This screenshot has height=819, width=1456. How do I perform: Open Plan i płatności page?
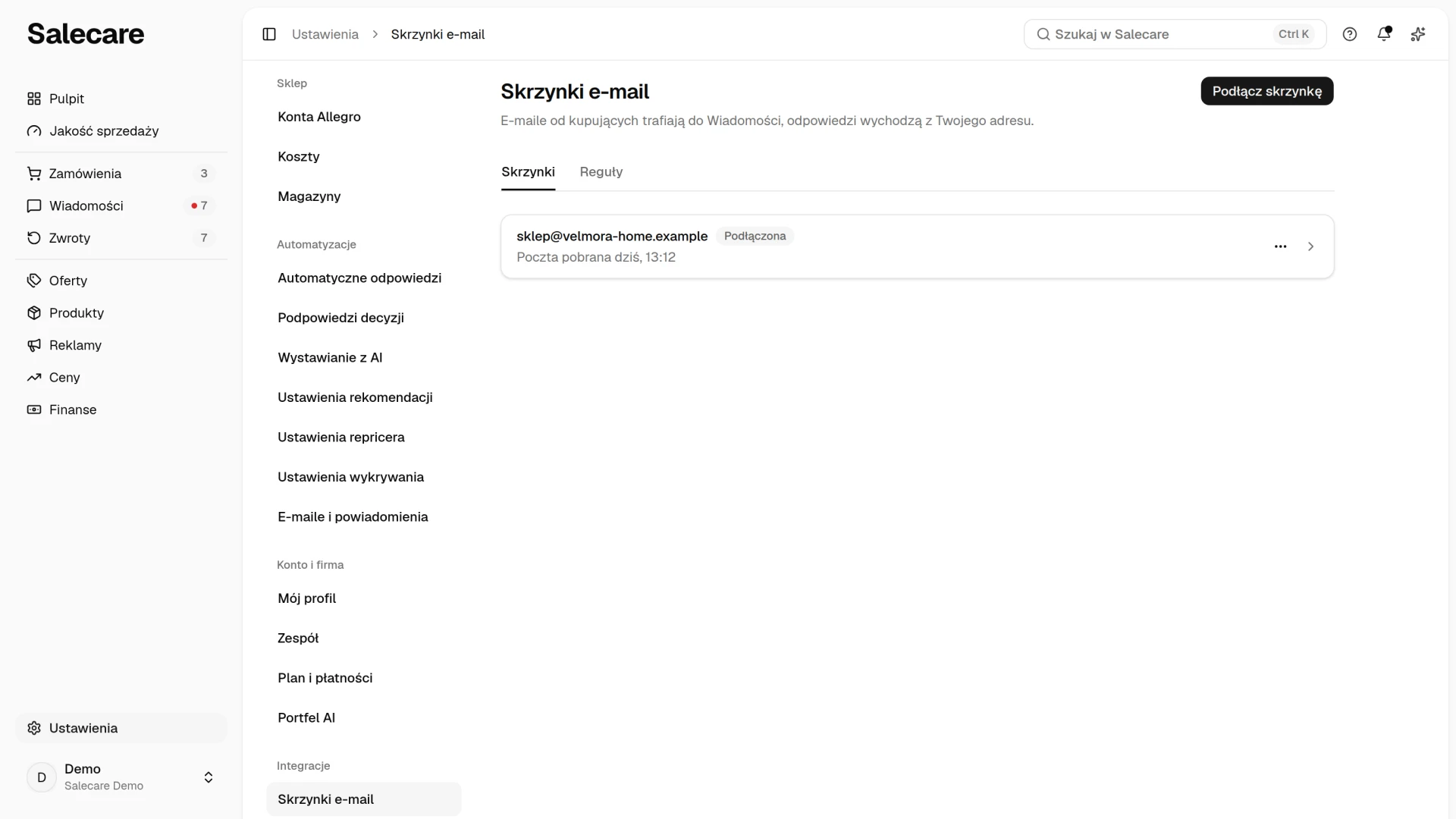(x=364, y=678)
